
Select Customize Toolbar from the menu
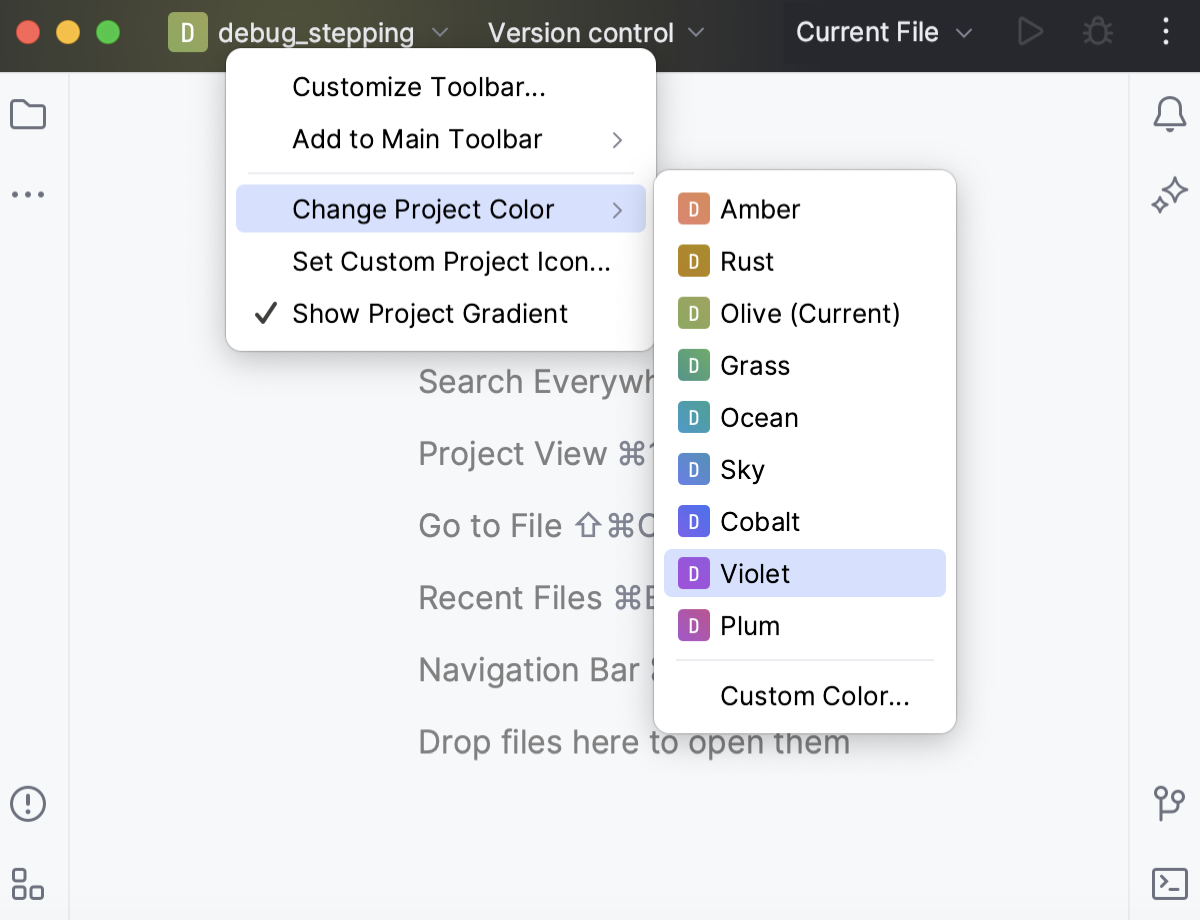[x=419, y=87]
